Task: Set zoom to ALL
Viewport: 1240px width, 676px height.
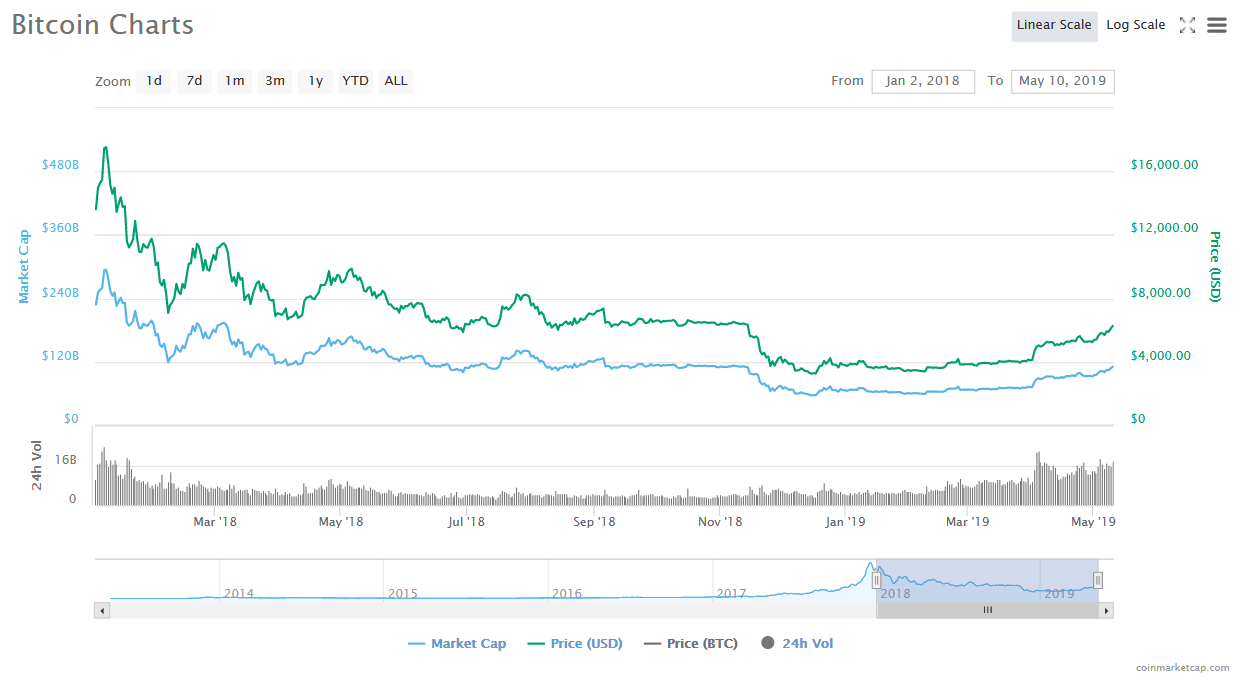Action: tap(396, 81)
